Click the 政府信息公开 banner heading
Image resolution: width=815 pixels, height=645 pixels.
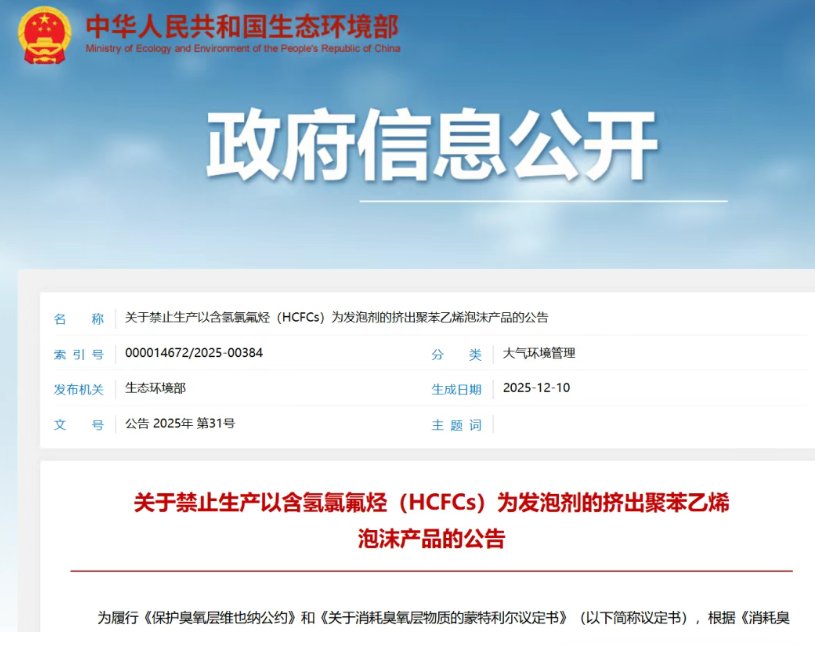click(432, 146)
